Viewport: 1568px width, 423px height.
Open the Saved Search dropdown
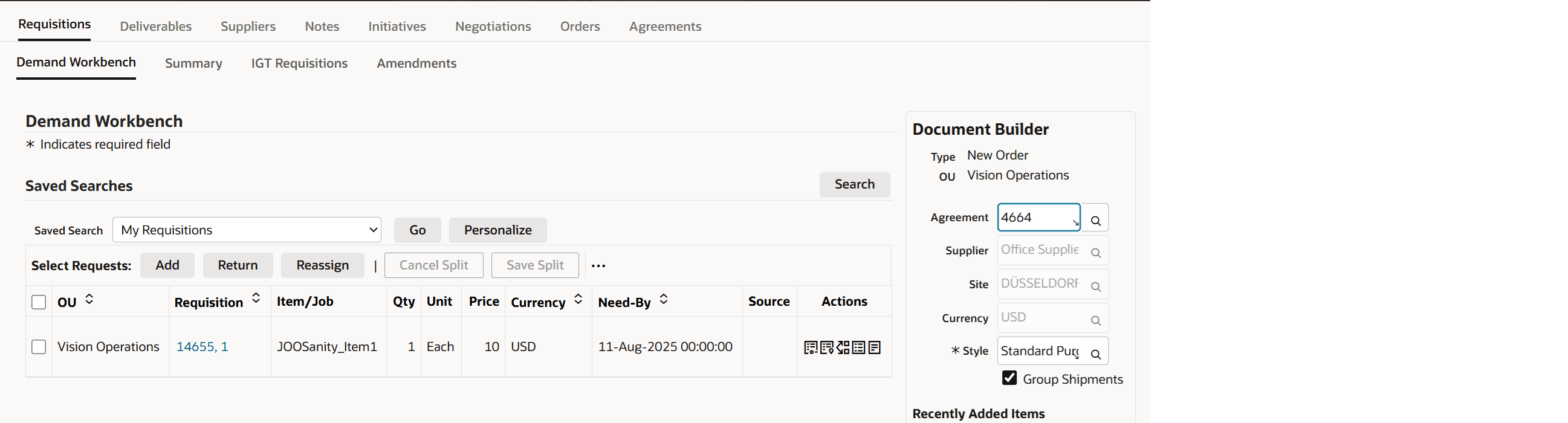[x=247, y=230]
